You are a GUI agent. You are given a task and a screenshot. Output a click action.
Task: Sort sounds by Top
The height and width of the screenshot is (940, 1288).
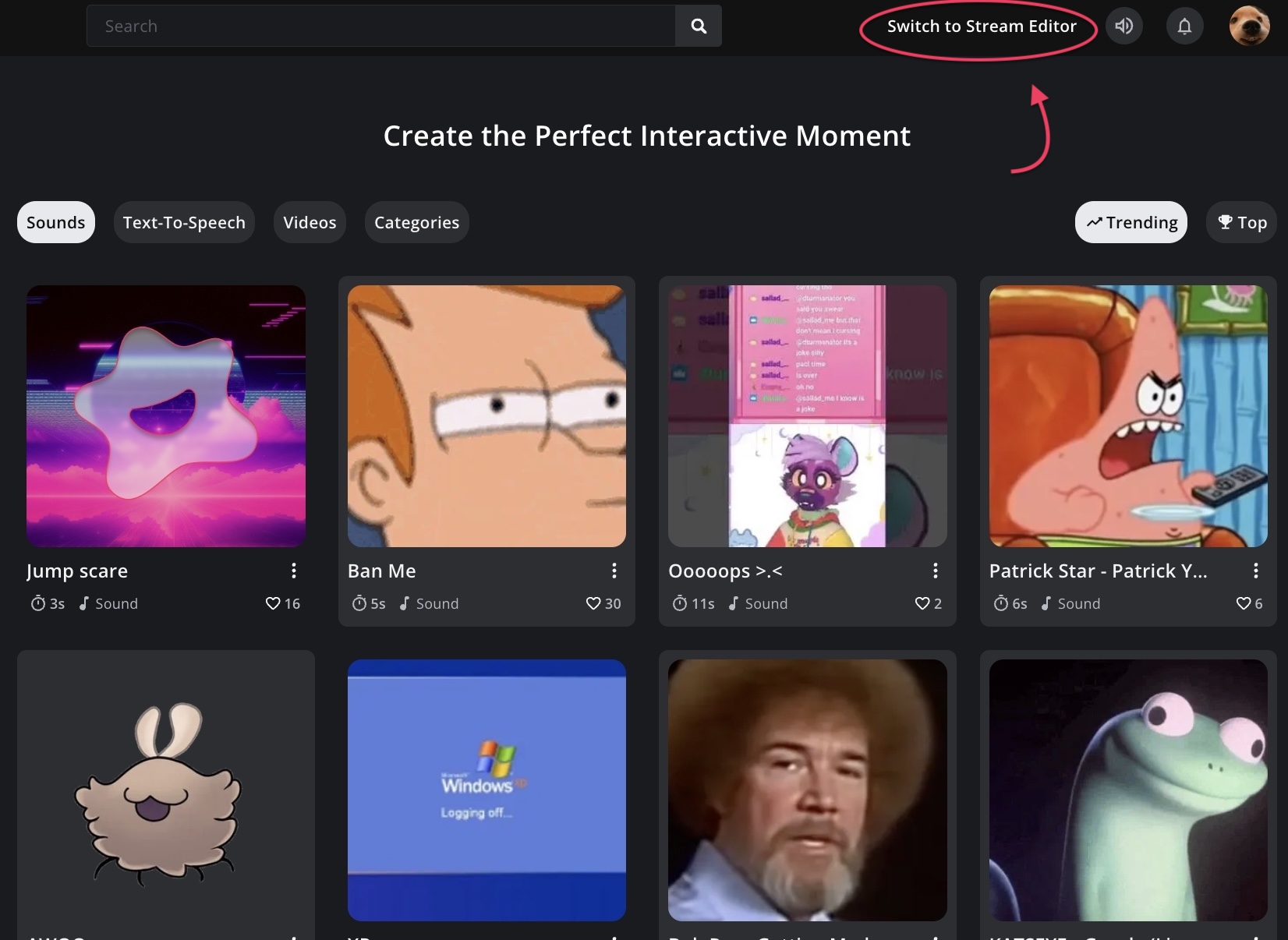[1242, 223]
